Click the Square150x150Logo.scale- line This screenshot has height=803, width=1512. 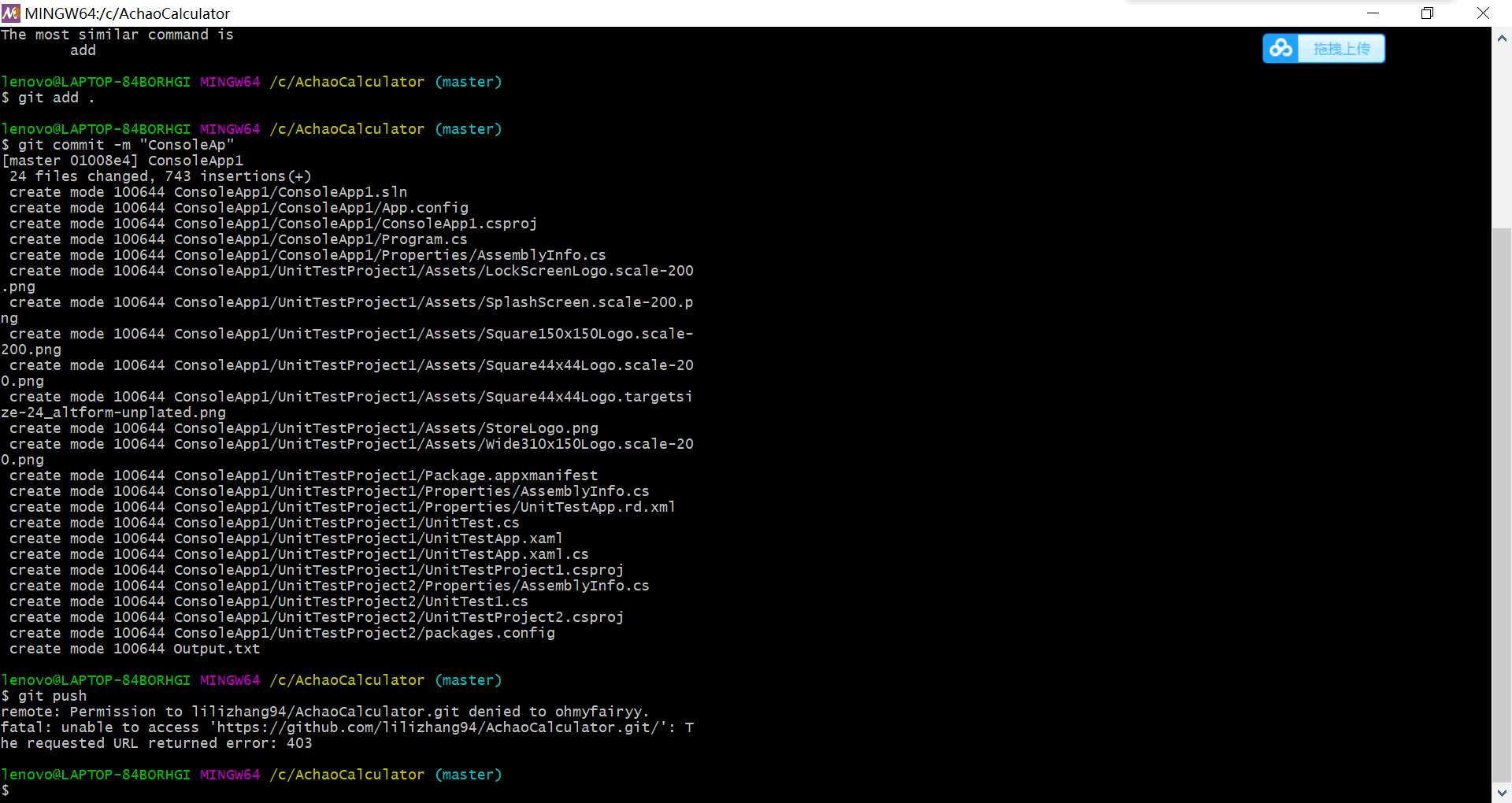pyautogui.click(x=351, y=334)
